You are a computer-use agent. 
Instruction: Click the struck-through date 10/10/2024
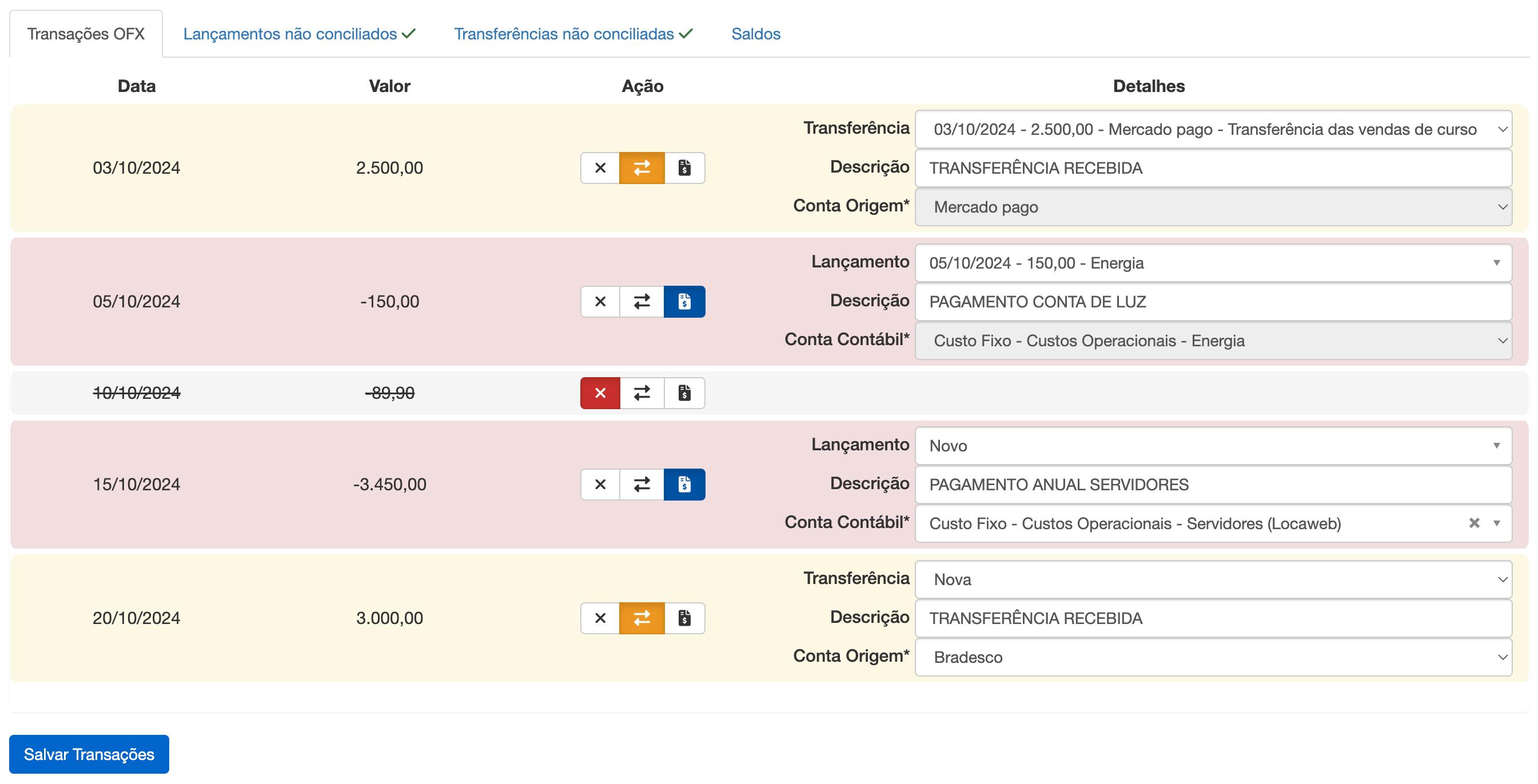(136, 393)
